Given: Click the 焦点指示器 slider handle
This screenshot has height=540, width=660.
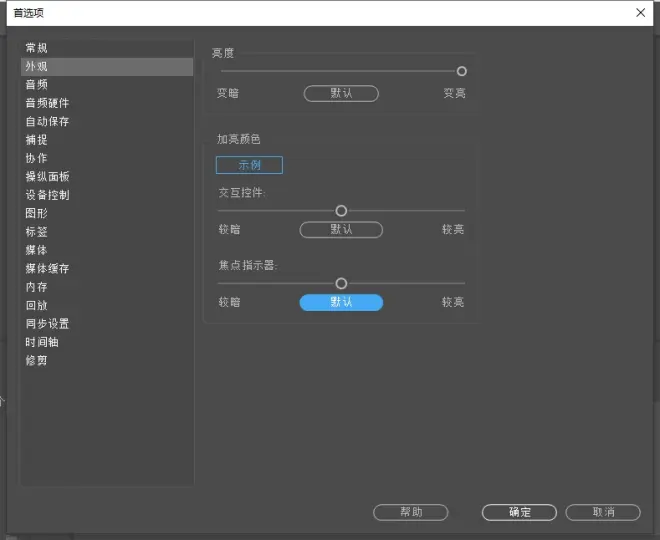Looking at the screenshot, I should click(341, 284).
